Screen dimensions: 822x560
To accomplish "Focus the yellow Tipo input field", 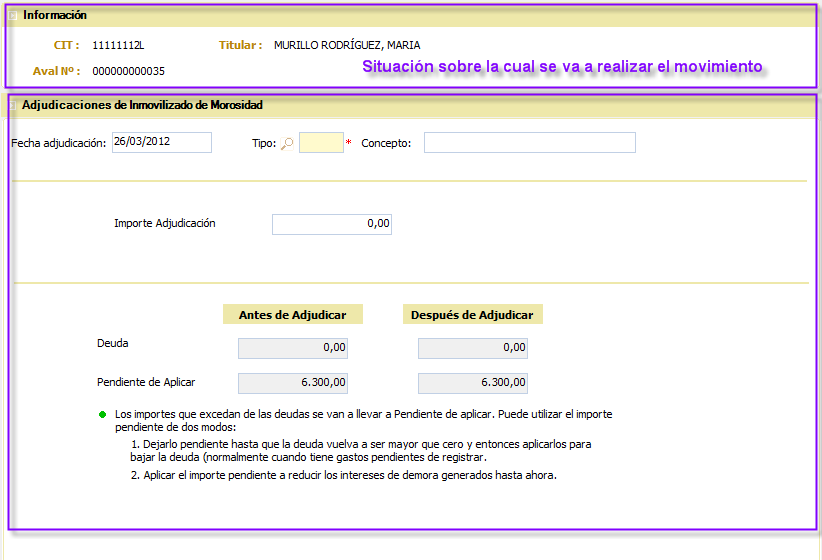I will (321, 143).
